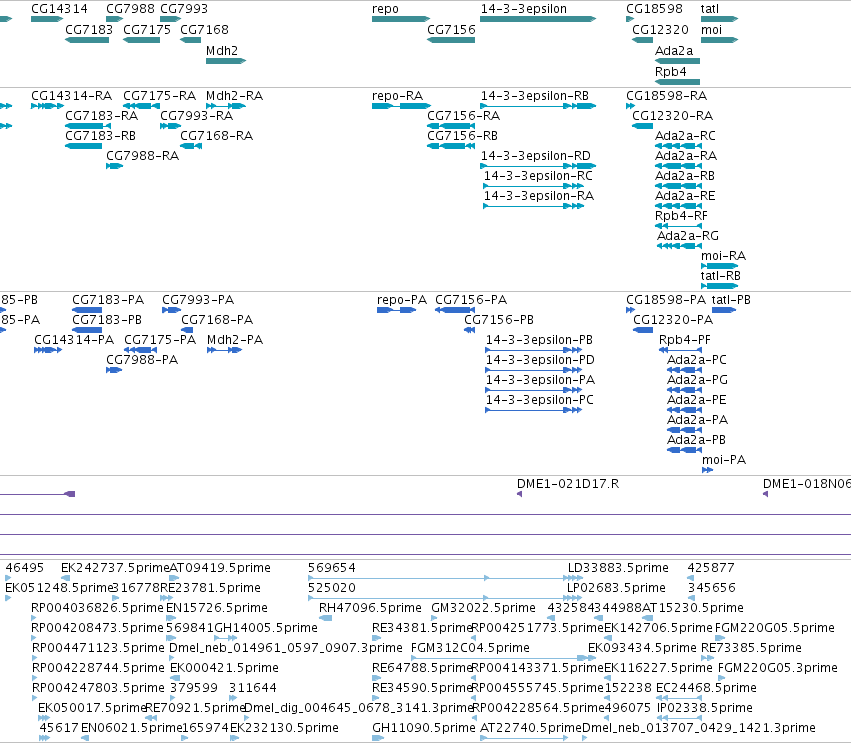This screenshot has height=743, width=851.
Task: Click the CG7156-RB transcript
Action: (x=451, y=145)
